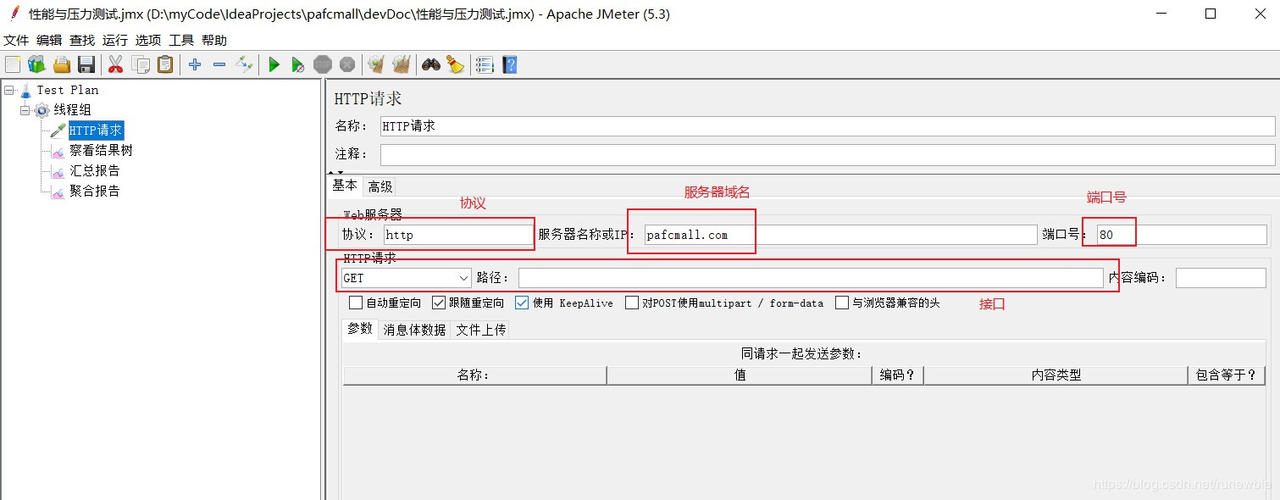Click the Reset search brush icon

(x=455, y=65)
